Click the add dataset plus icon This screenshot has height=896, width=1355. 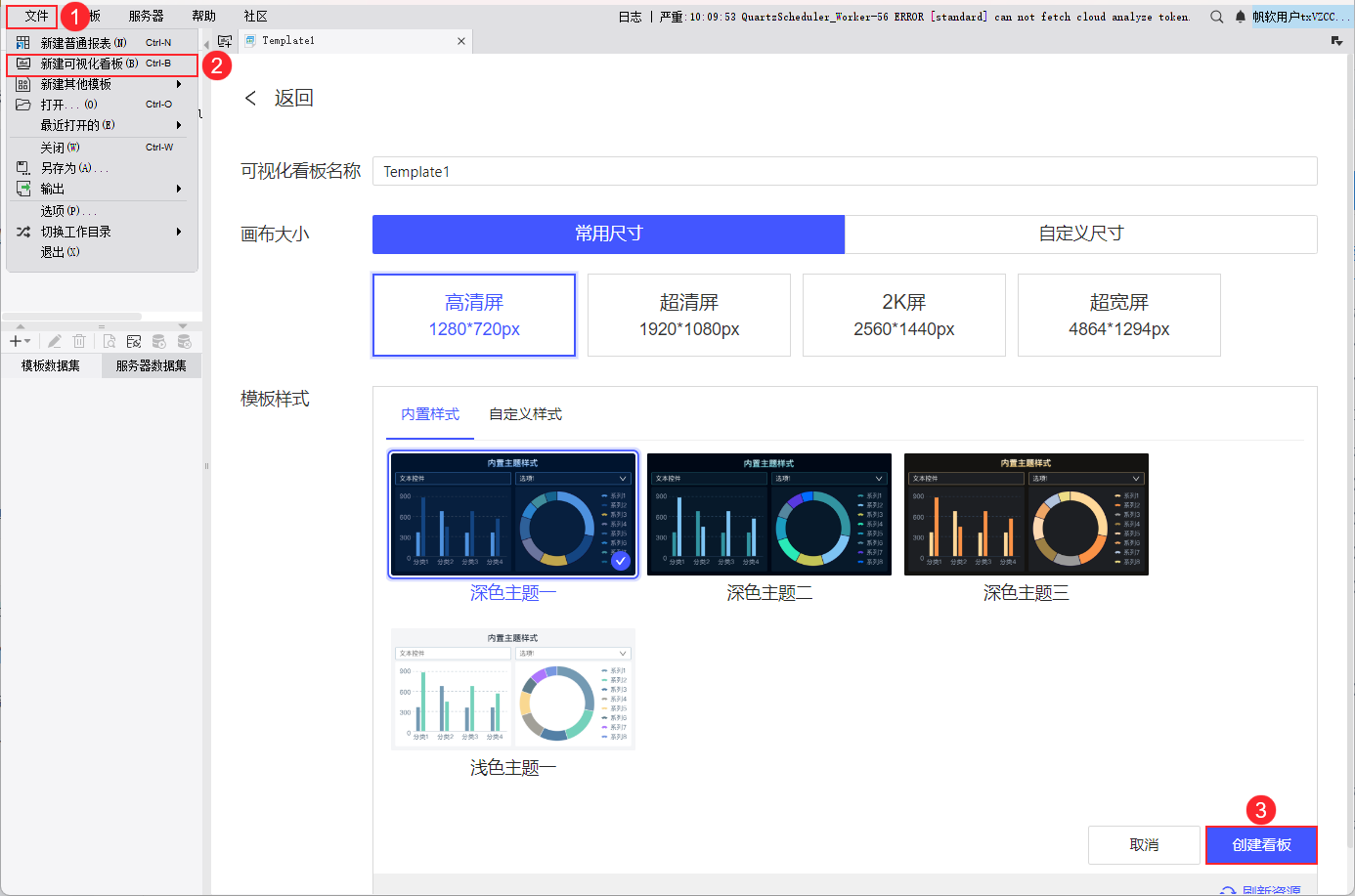tap(15, 341)
